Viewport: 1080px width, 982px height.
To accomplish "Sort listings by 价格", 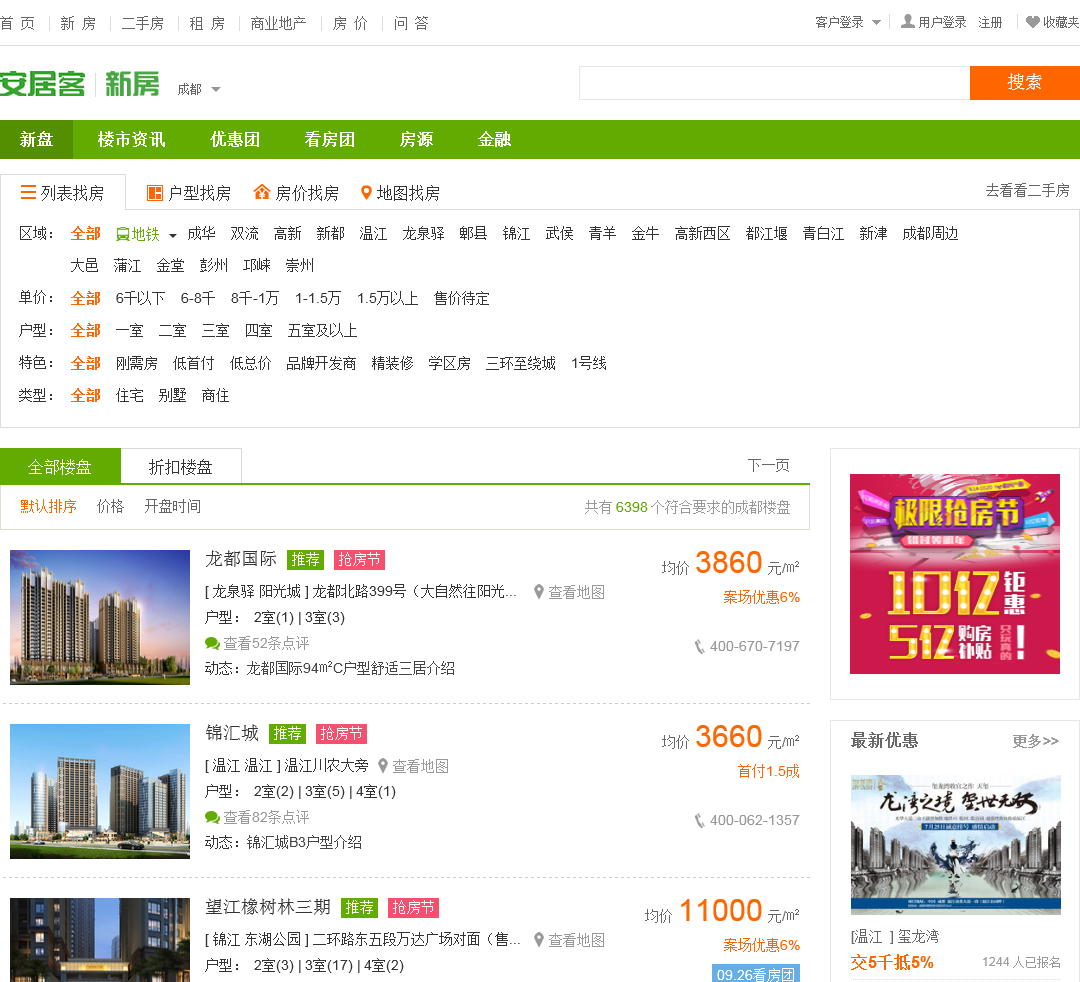I will tap(110, 506).
